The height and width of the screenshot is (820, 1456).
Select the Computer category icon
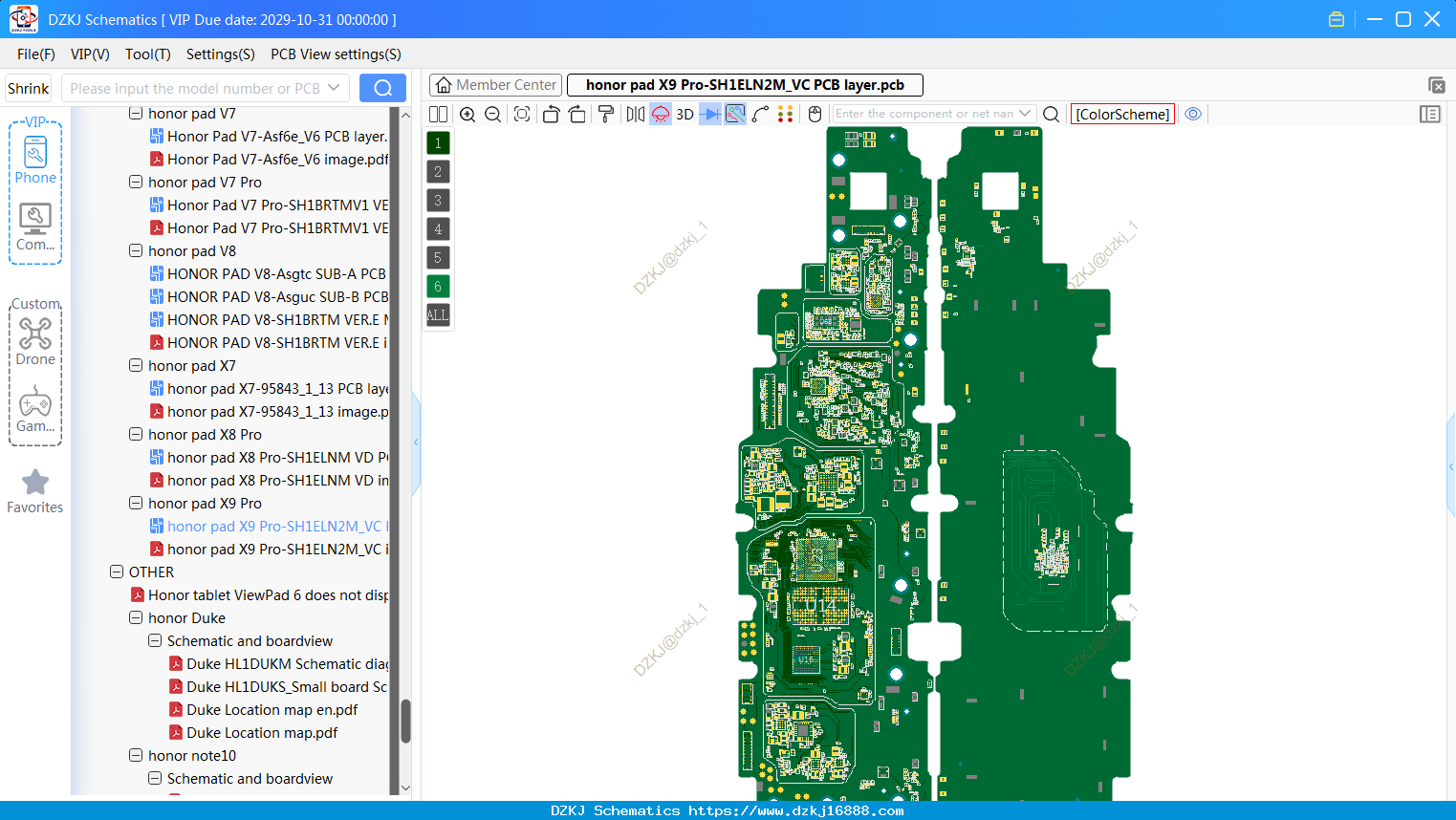point(35,227)
